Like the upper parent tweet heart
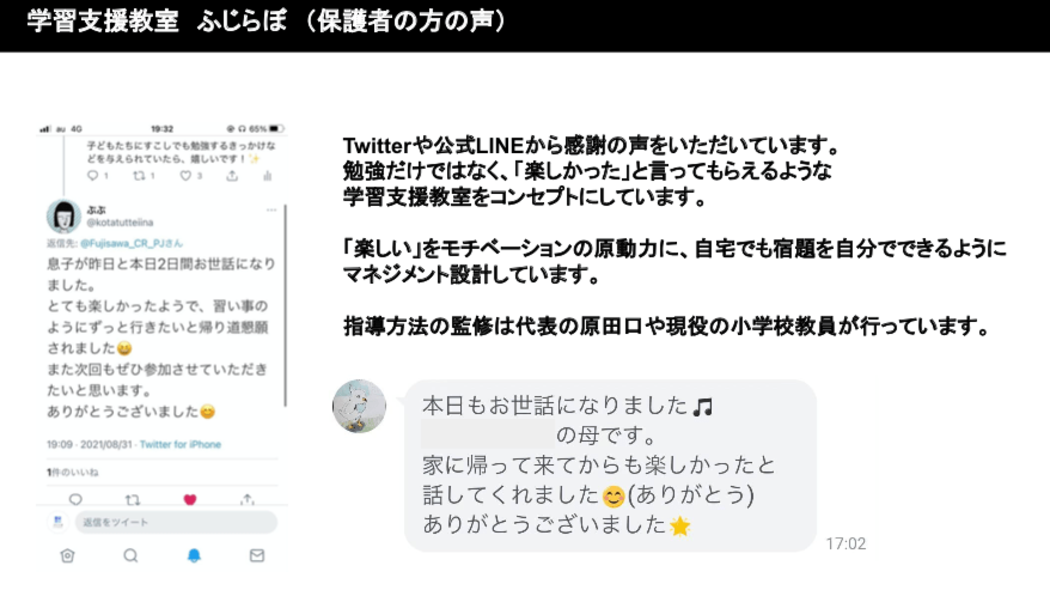 tap(185, 175)
